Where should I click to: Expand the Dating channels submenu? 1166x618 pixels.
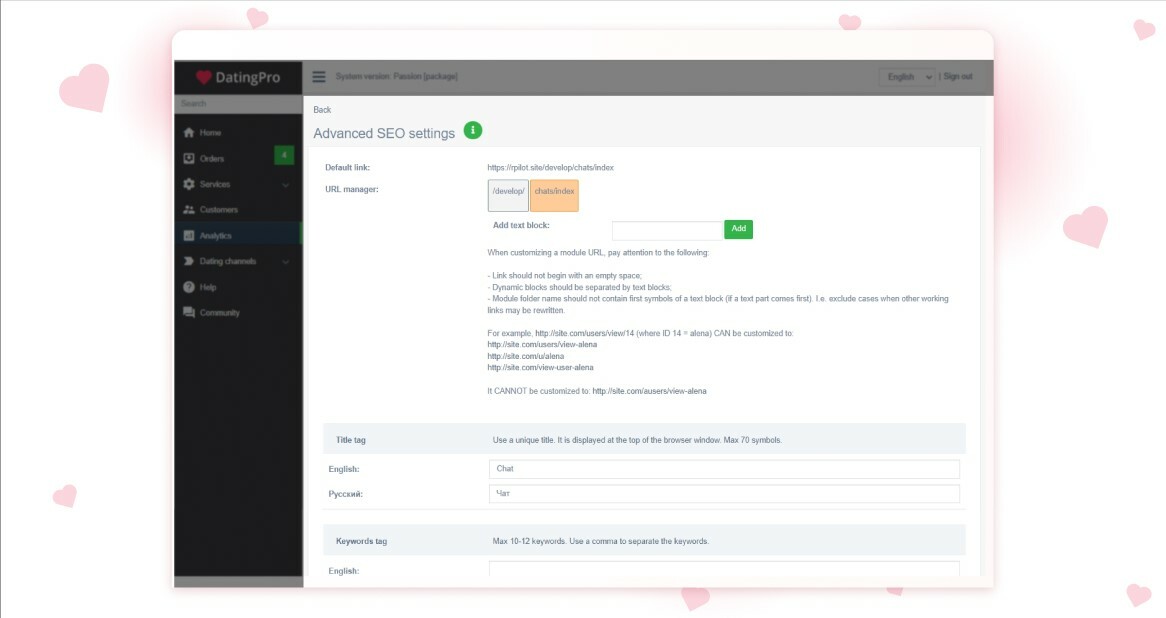click(285, 262)
